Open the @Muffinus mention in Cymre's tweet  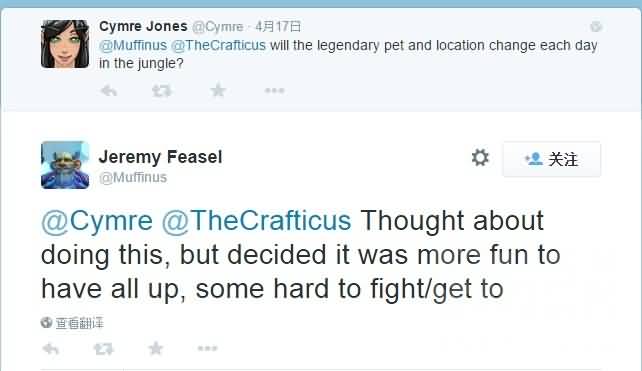[133, 45]
